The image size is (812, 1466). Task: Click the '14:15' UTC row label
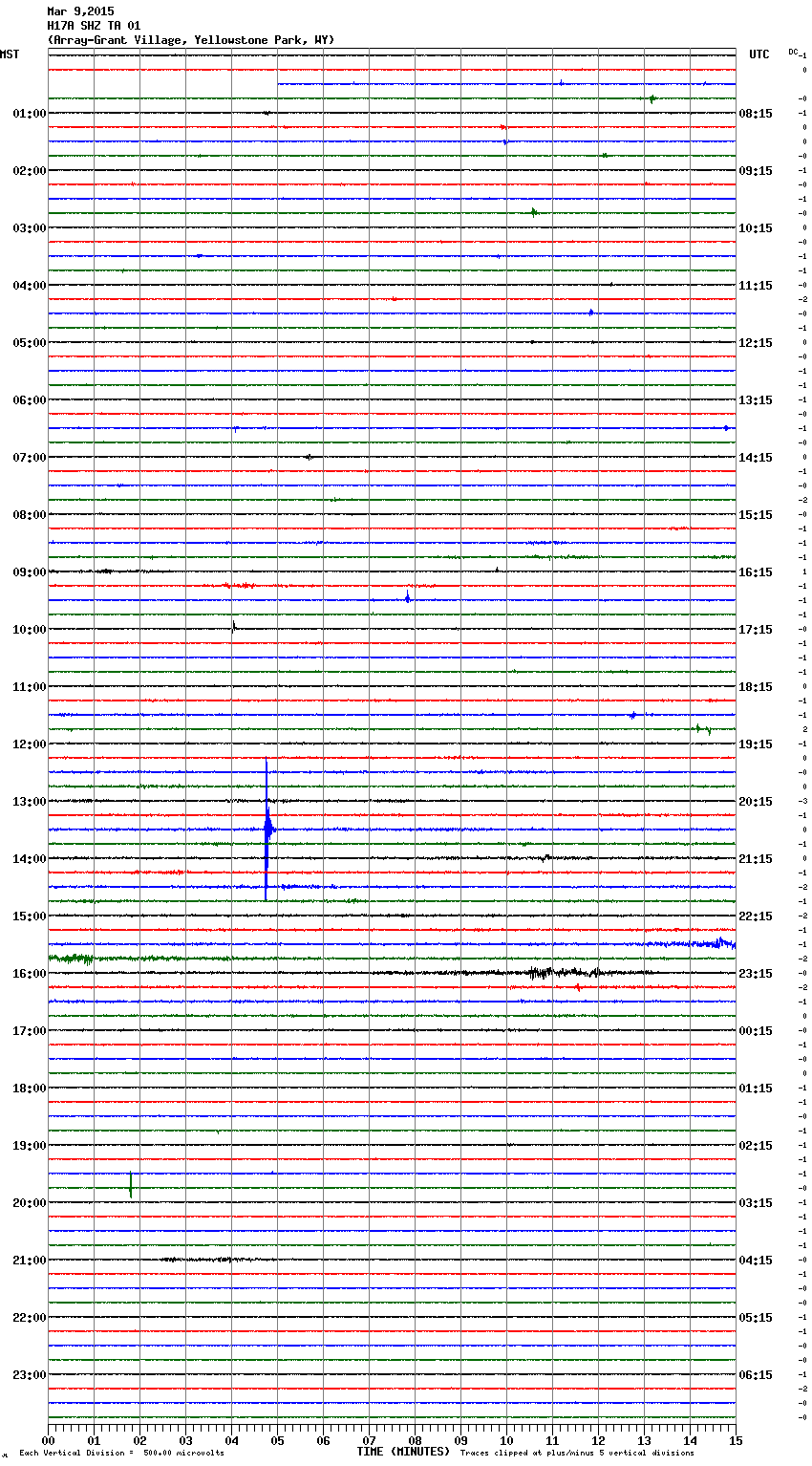coord(756,458)
